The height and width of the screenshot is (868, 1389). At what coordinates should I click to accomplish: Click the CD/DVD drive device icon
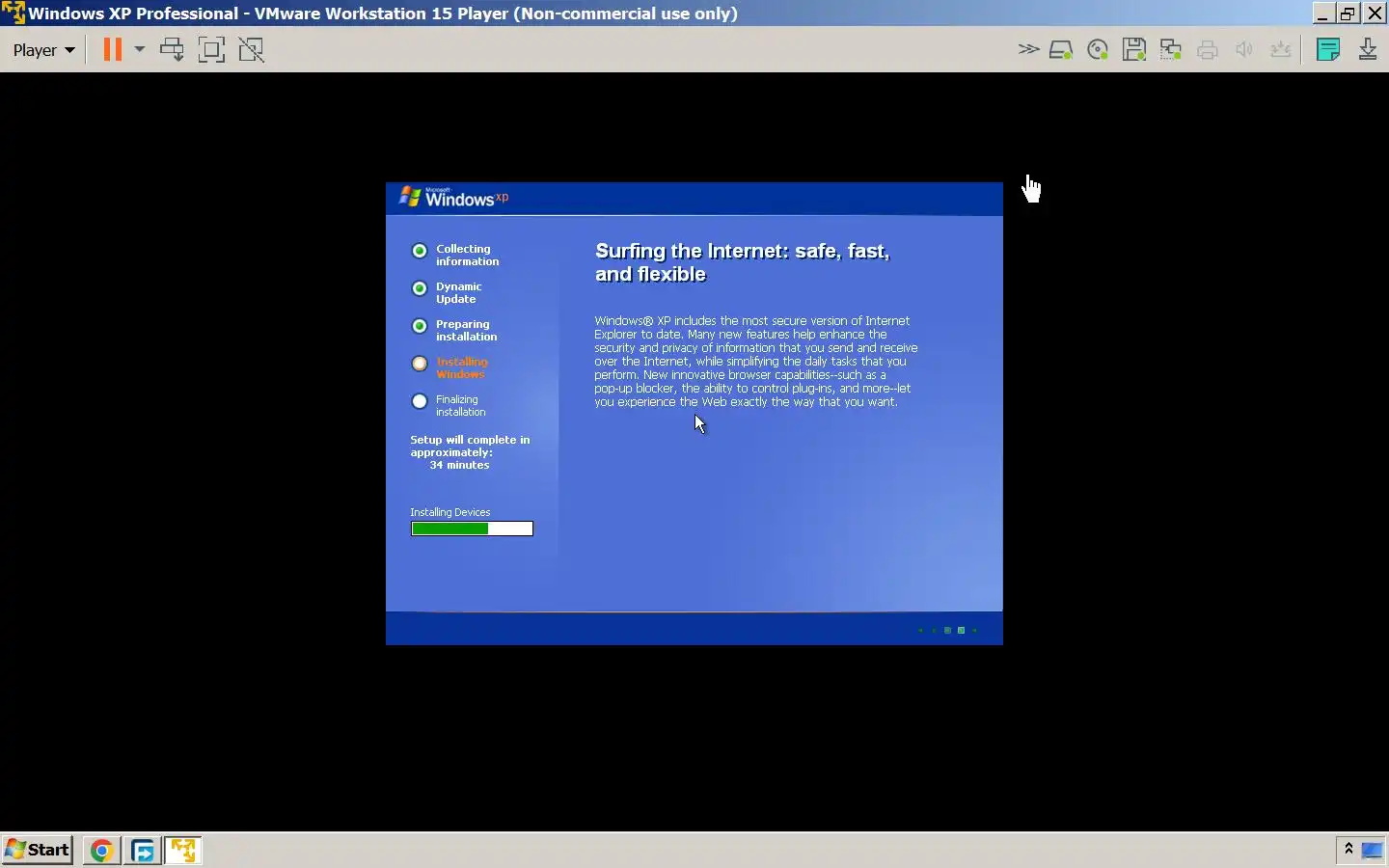point(1098,50)
